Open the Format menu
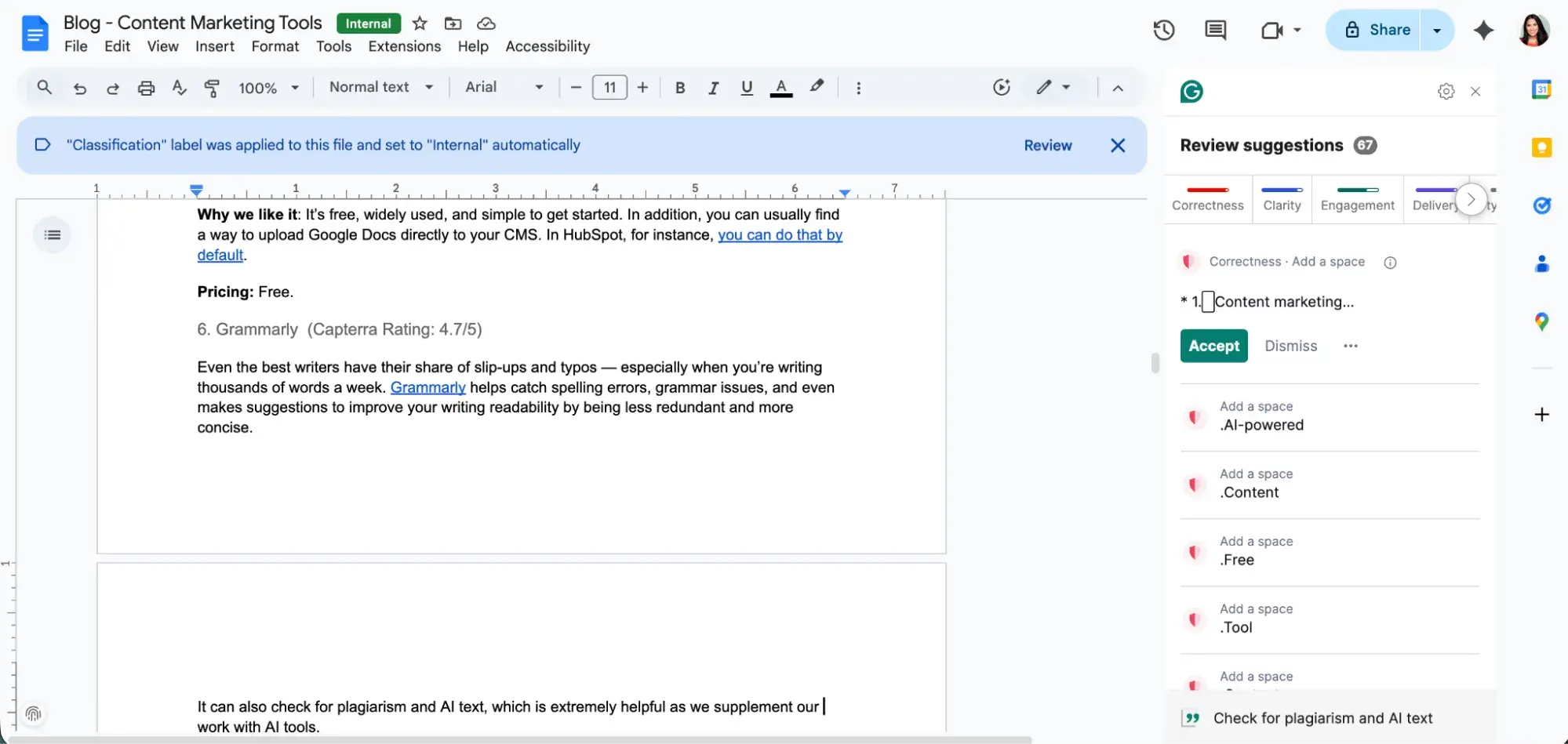1568x744 pixels. 275,46
